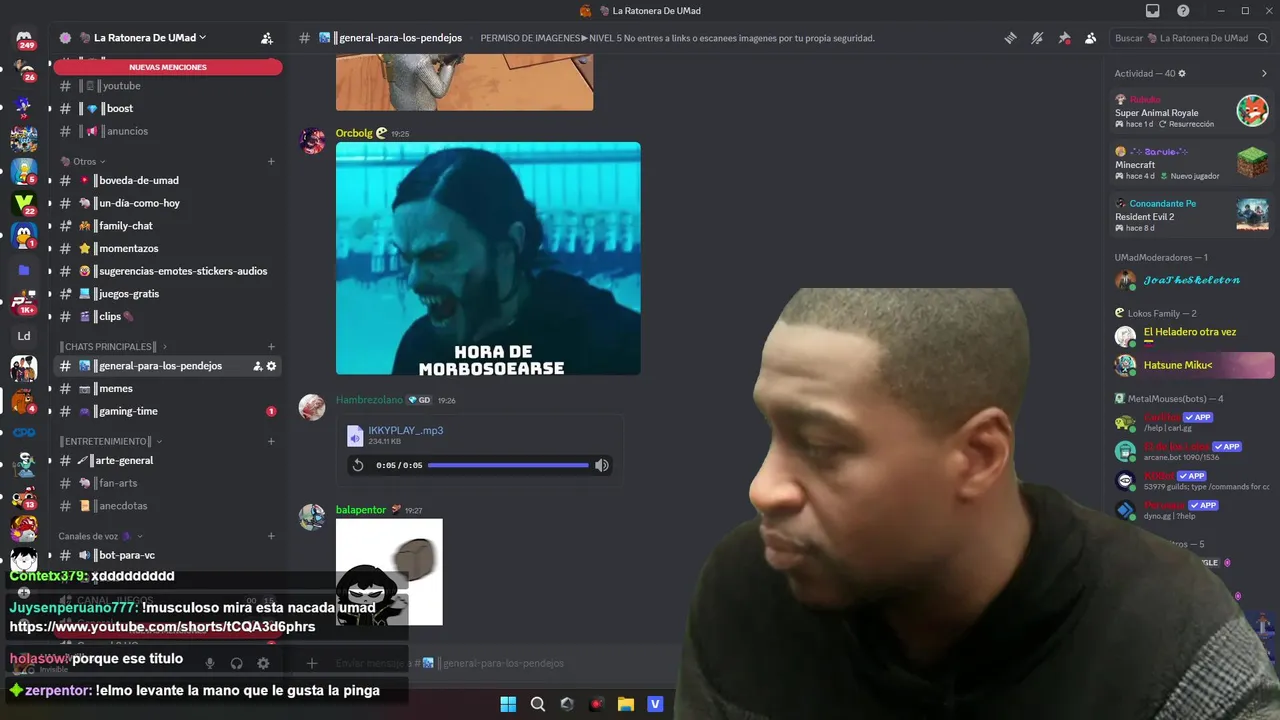Open Windows Start menu
Screen dimensions: 1280x720
point(508,704)
